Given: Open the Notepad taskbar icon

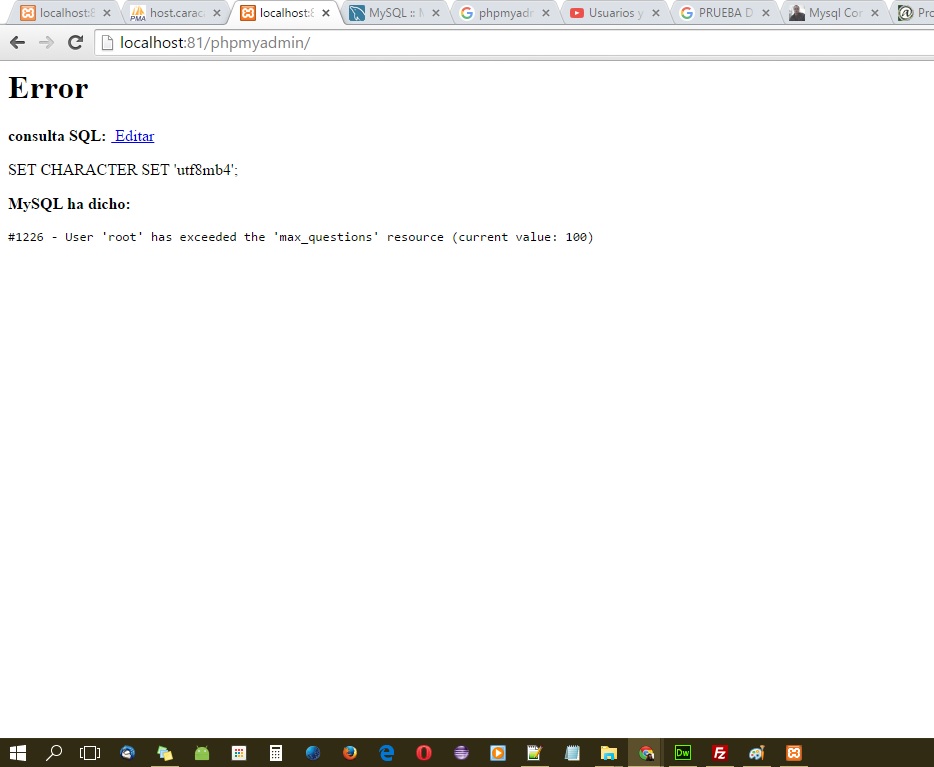Looking at the screenshot, I should click(x=572, y=753).
